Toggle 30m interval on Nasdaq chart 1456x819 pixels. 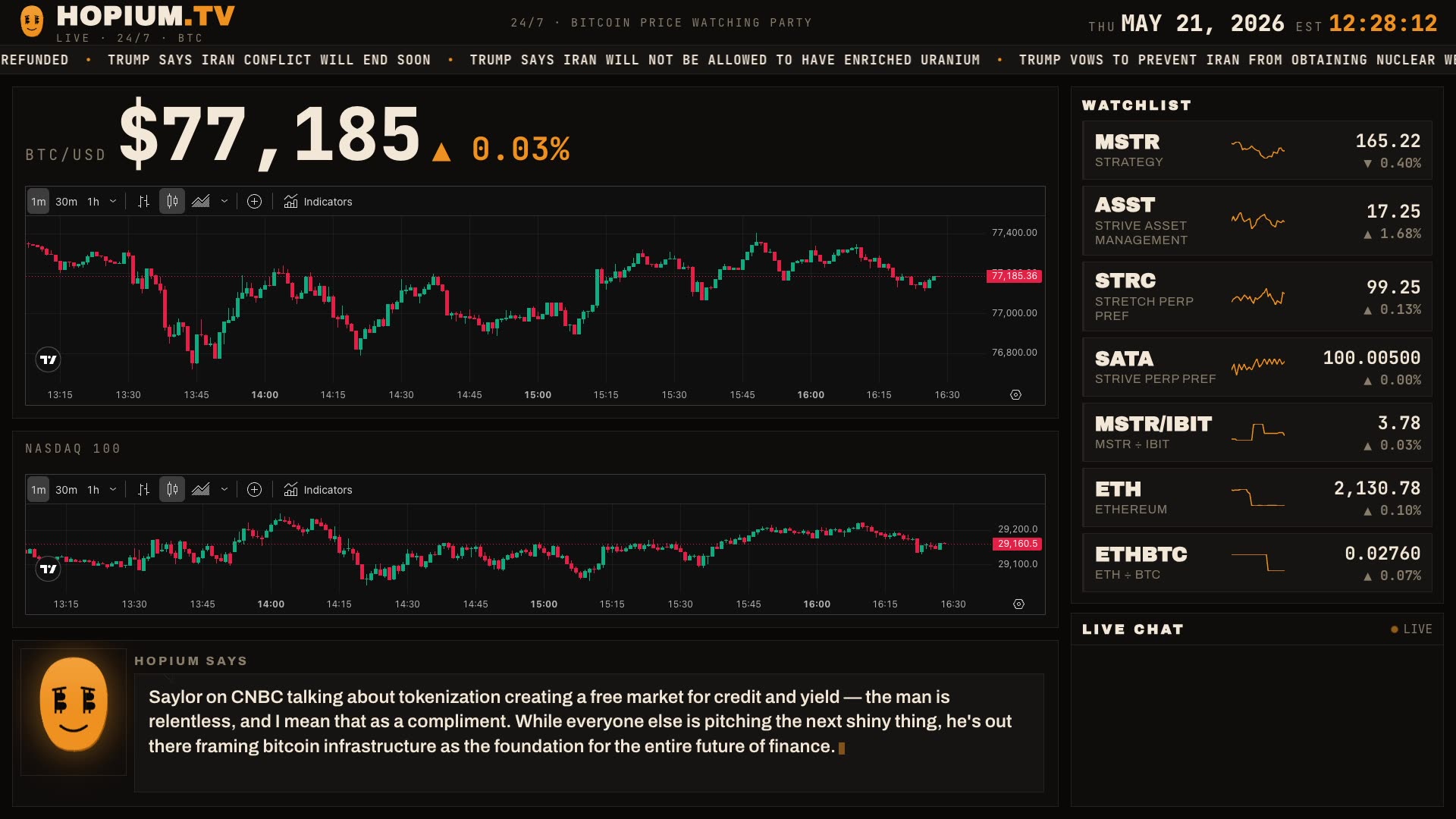pyautogui.click(x=67, y=490)
